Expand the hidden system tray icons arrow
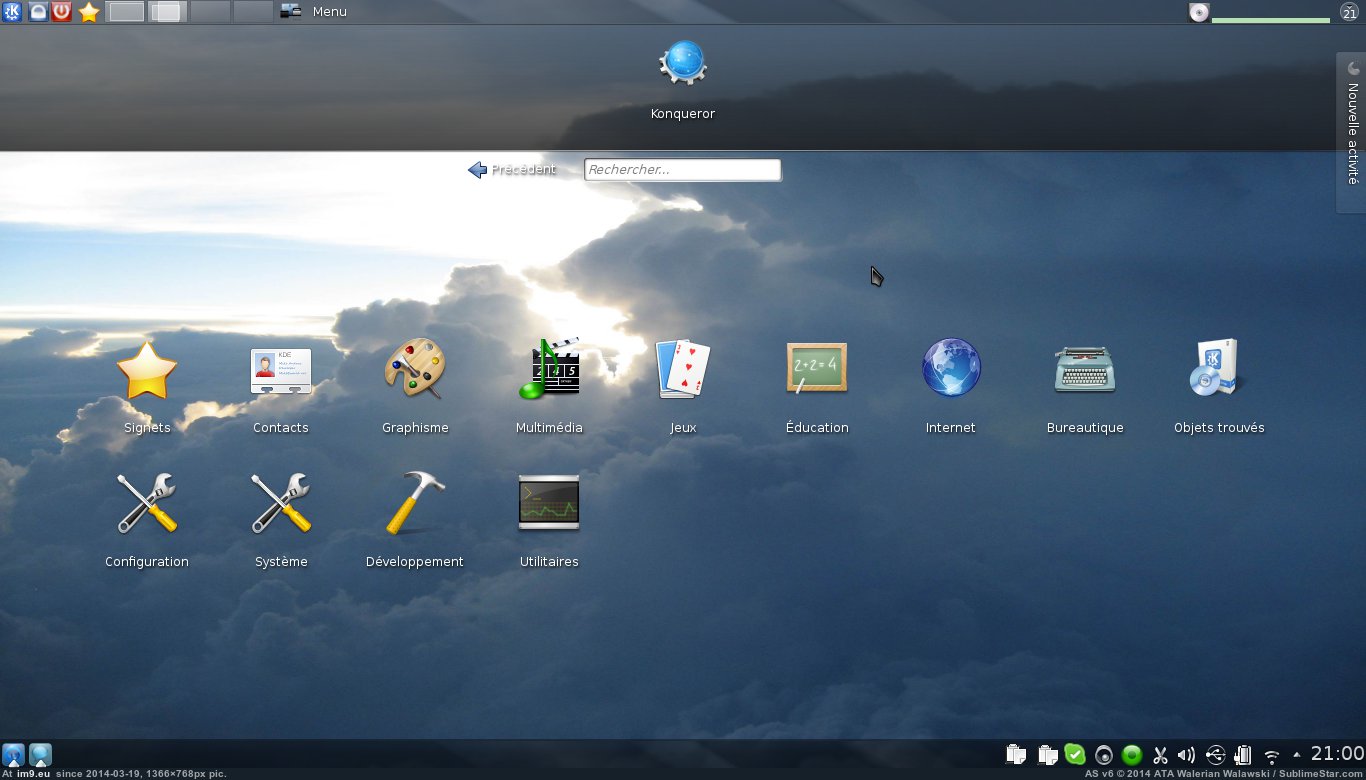The width and height of the screenshot is (1366, 780). coord(1297,755)
